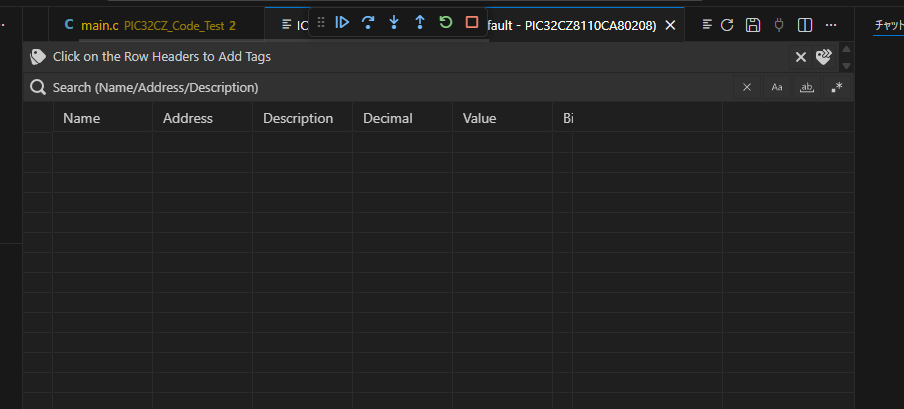Click the refresh icon in editor toolbar
904x409 pixels.
click(x=727, y=24)
